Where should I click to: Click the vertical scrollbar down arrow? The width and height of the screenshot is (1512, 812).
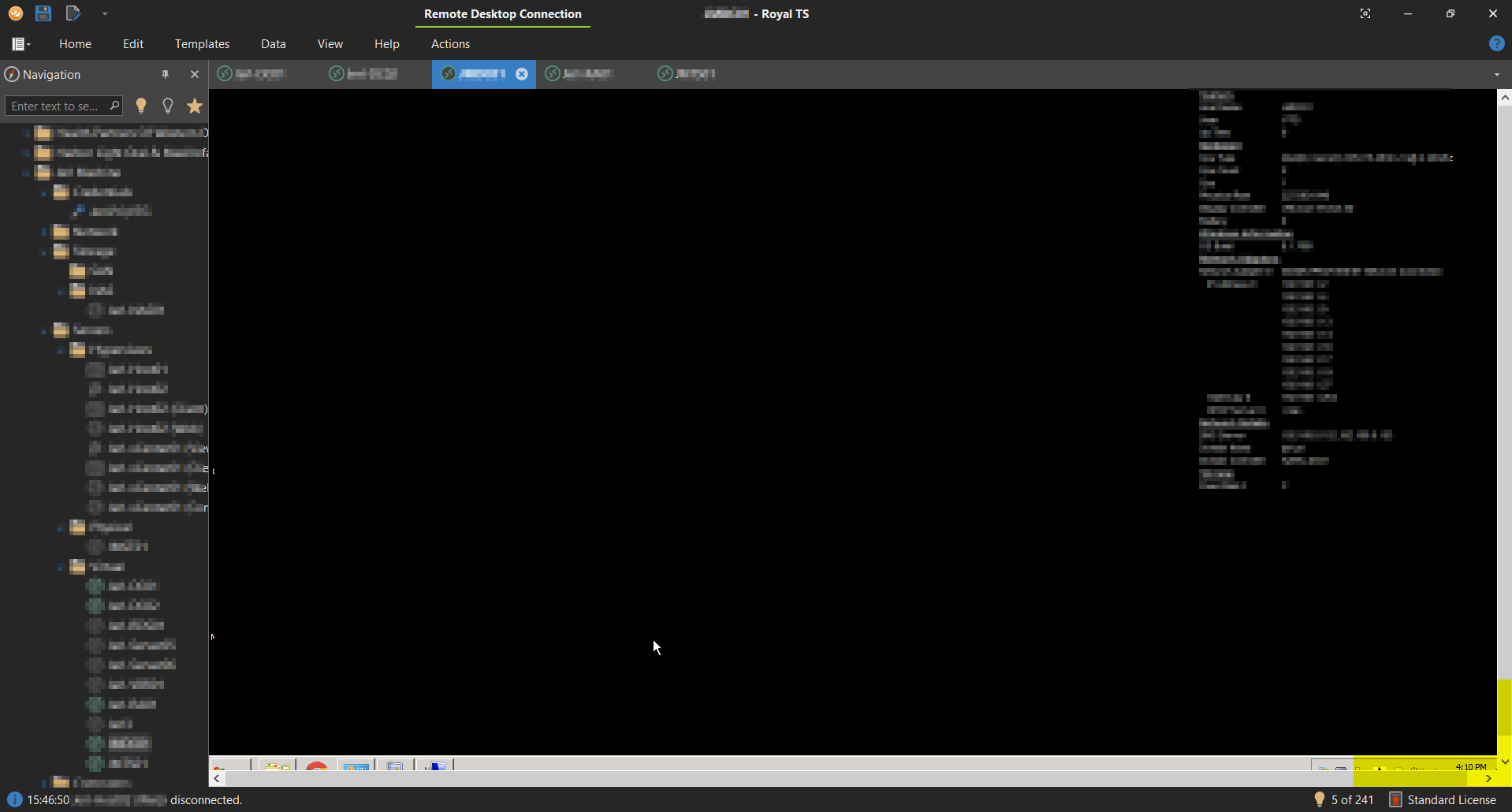coord(1504,762)
